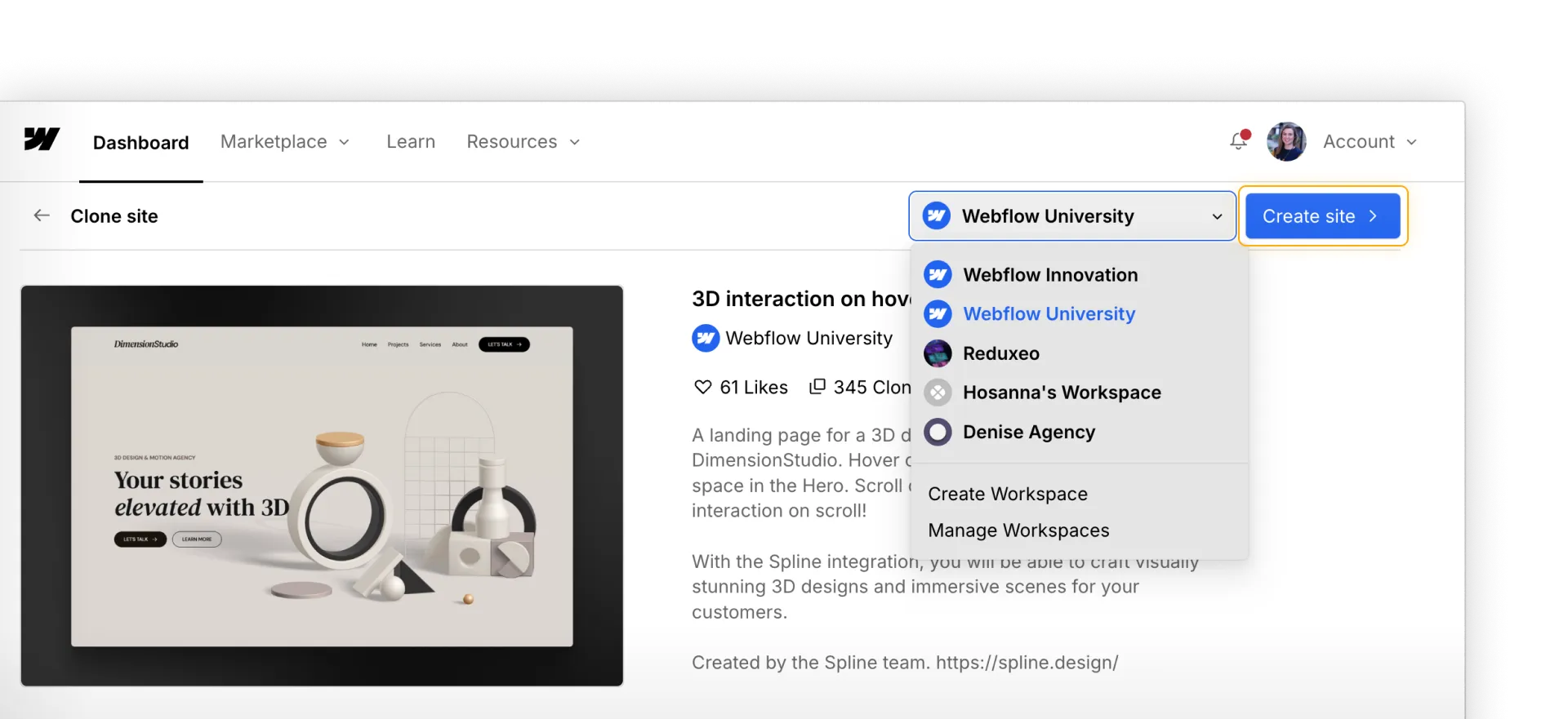The width and height of the screenshot is (1568, 719).
Task: Go back with the left arrow icon
Action: [x=42, y=215]
